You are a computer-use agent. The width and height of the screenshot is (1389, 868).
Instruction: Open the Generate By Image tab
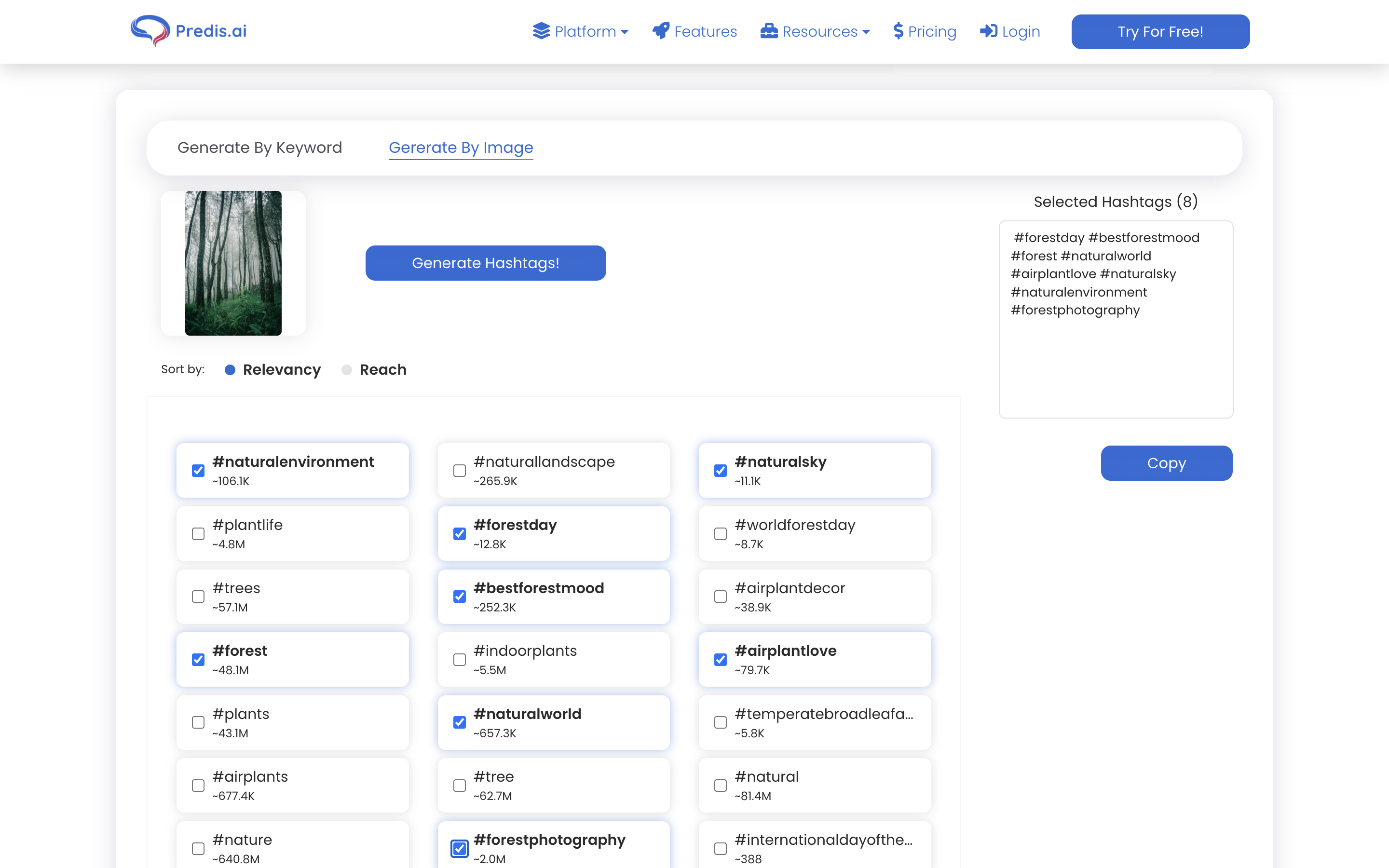tap(461, 148)
